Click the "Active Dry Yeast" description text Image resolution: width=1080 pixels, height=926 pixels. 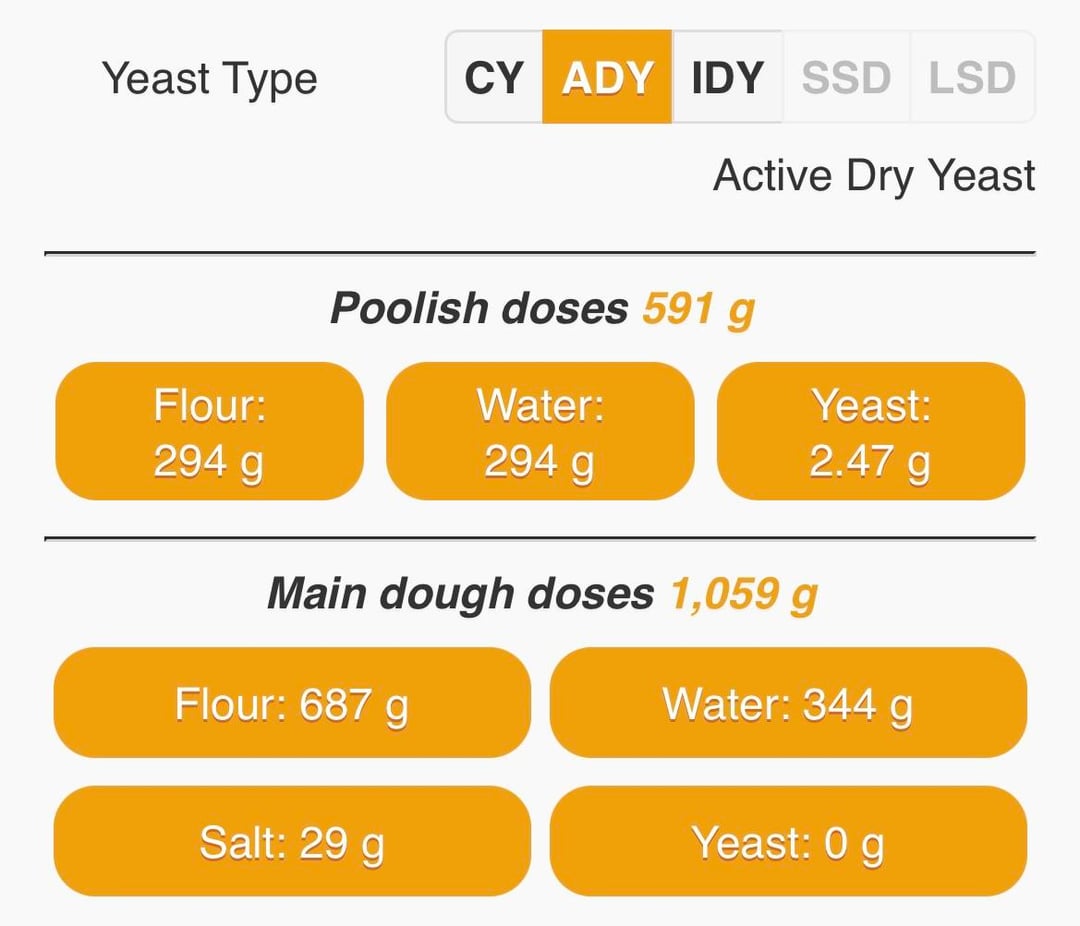[x=874, y=176]
